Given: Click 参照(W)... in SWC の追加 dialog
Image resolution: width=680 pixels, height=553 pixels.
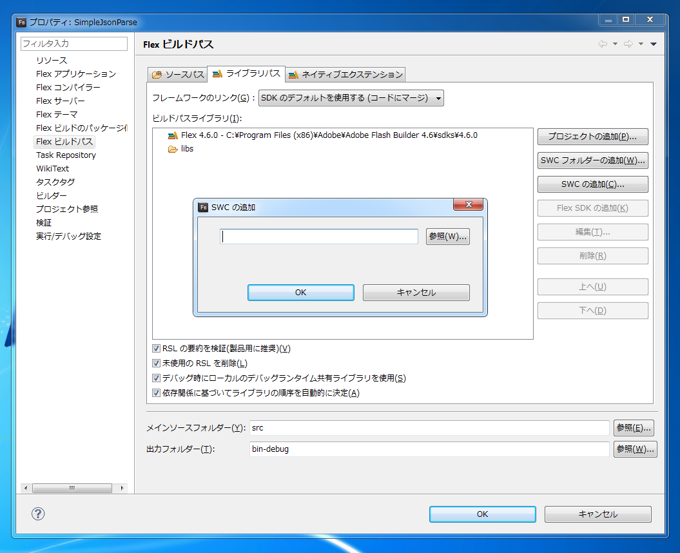Looking at the screenshot, I should click(448, 236).
